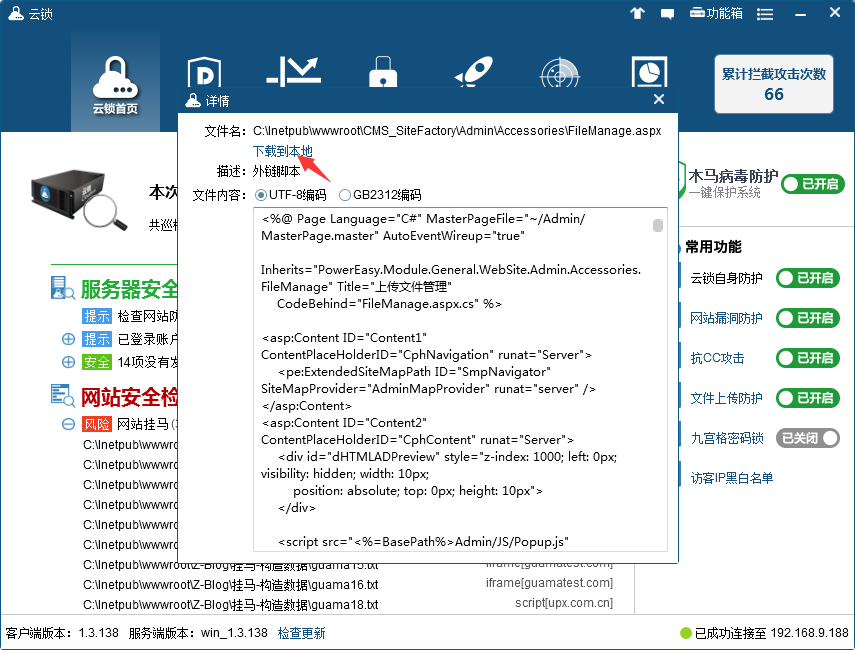Click the padlock icon in top navigation
This screenshot has width=855, height=650.
382,74
